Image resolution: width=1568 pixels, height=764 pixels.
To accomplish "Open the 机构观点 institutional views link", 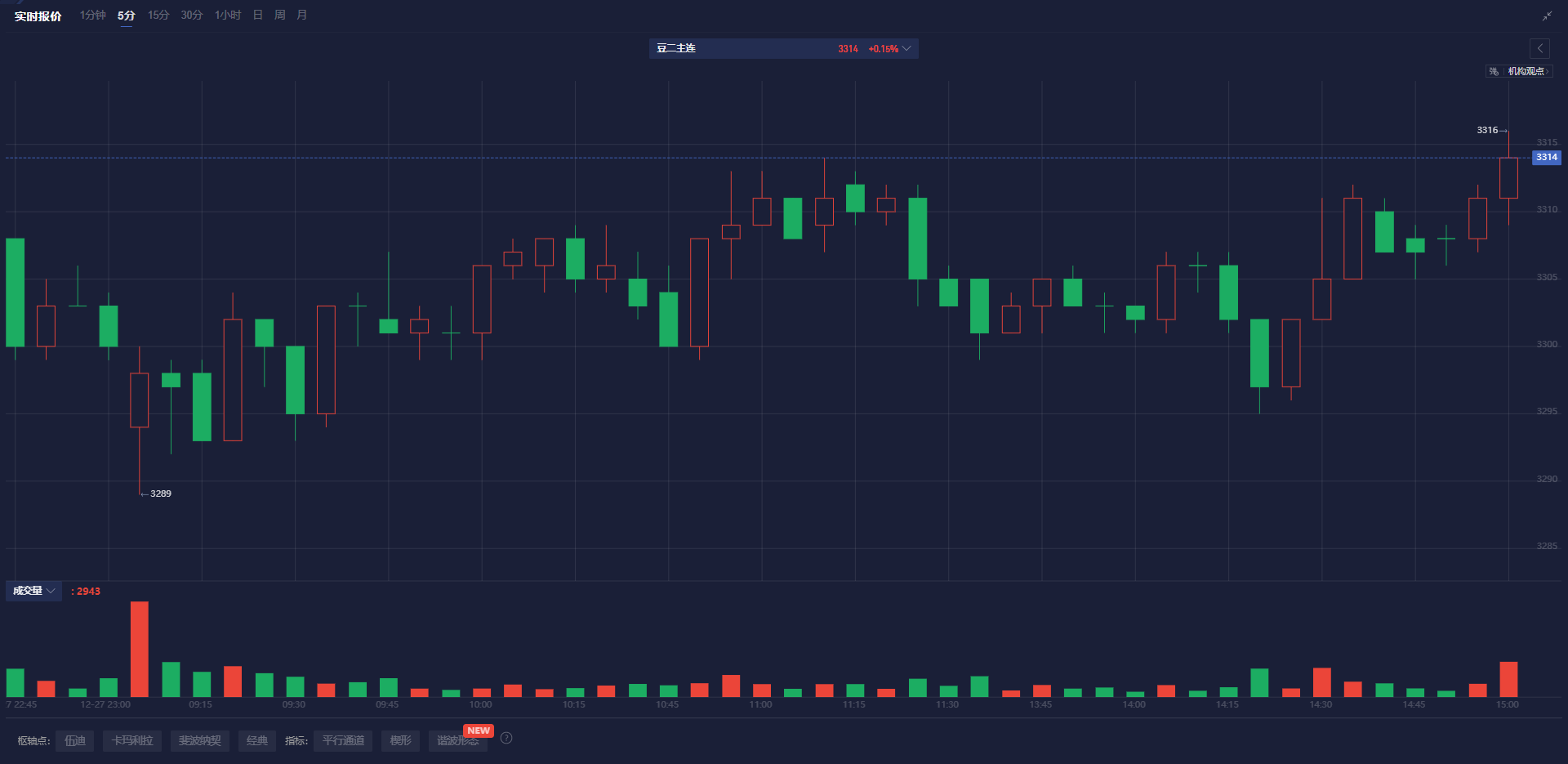I will click(x=1528, y=71).
